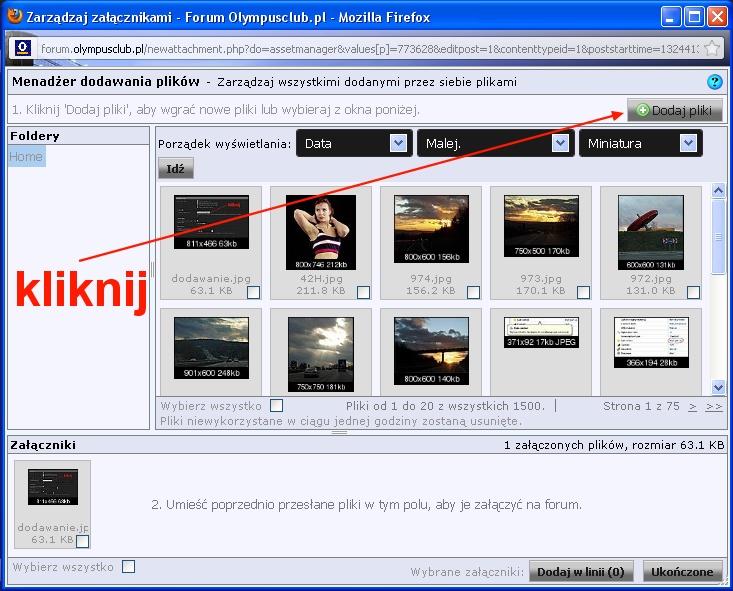The width and height of the screenshot is (733, 591).
Task: Check the box under 974.jpg thumbnail
Action: point(473,292)
